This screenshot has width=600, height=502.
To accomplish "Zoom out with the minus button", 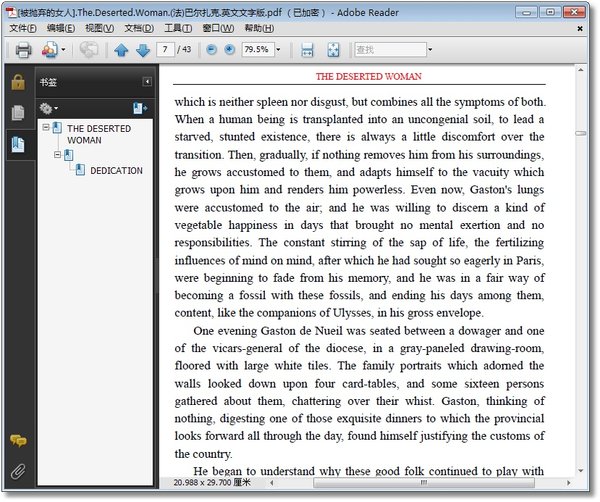I will pos(211,49).
